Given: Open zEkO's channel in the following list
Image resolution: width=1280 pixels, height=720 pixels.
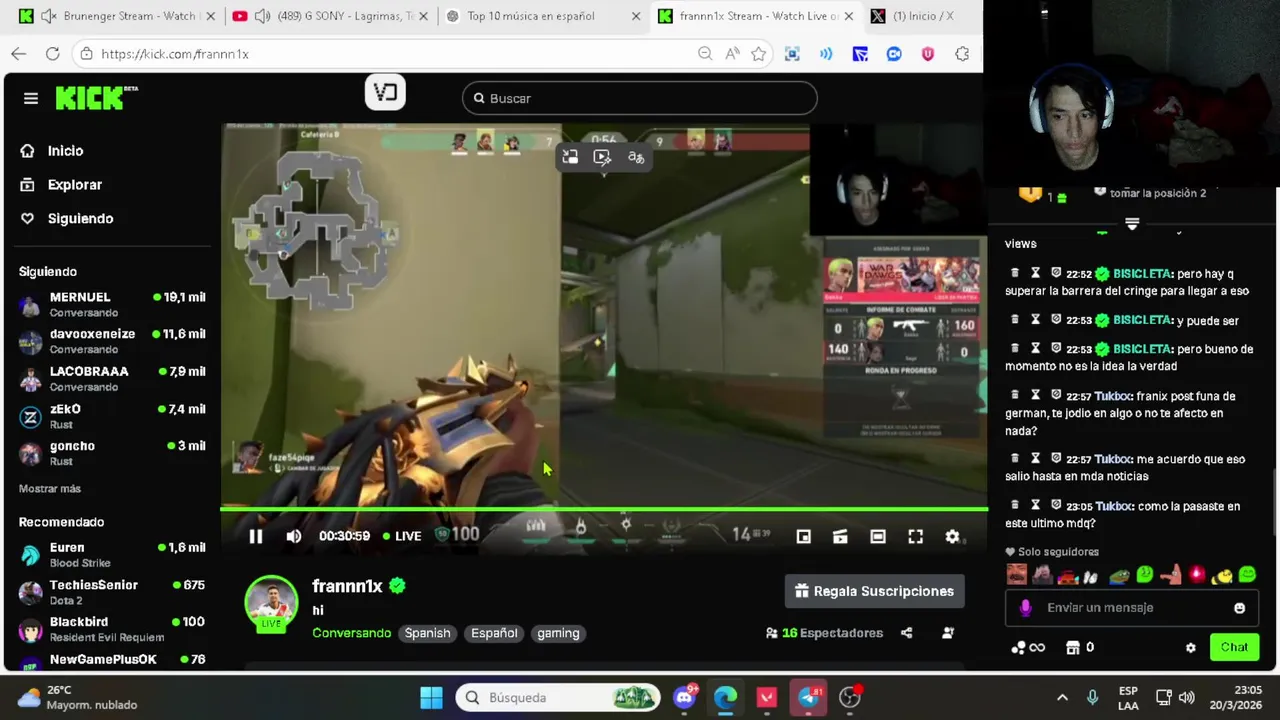Looking at the screenshot, I should pyautogui.click(x=112, y=416).
